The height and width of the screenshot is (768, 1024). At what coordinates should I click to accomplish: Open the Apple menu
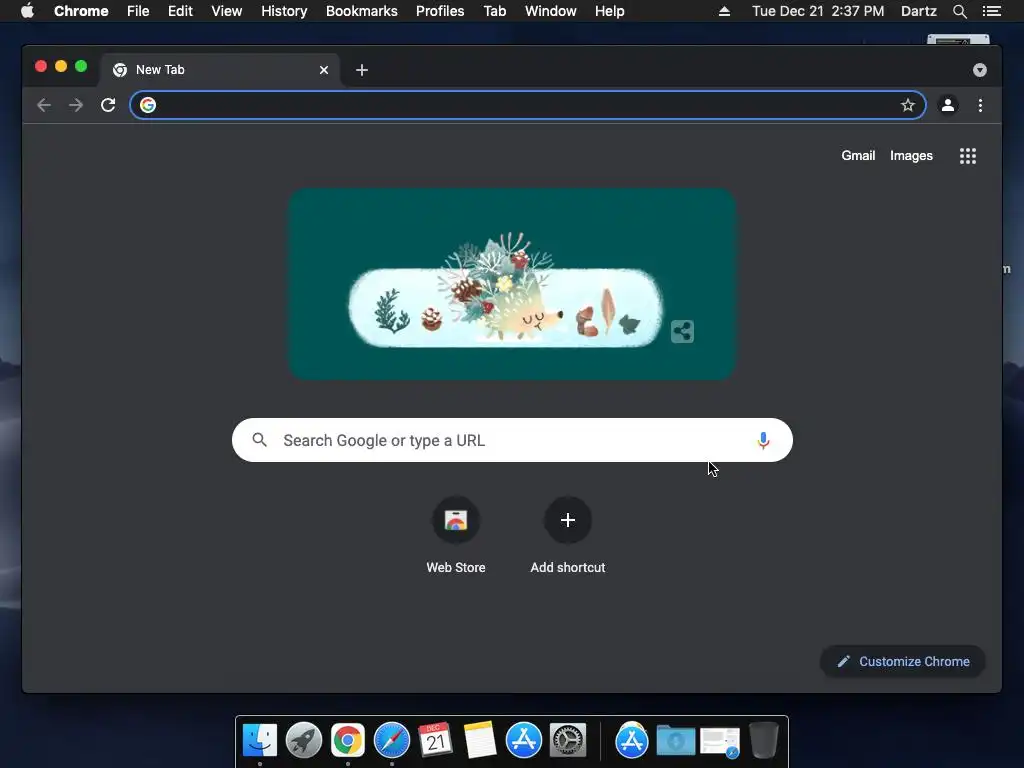click(27, 11)
